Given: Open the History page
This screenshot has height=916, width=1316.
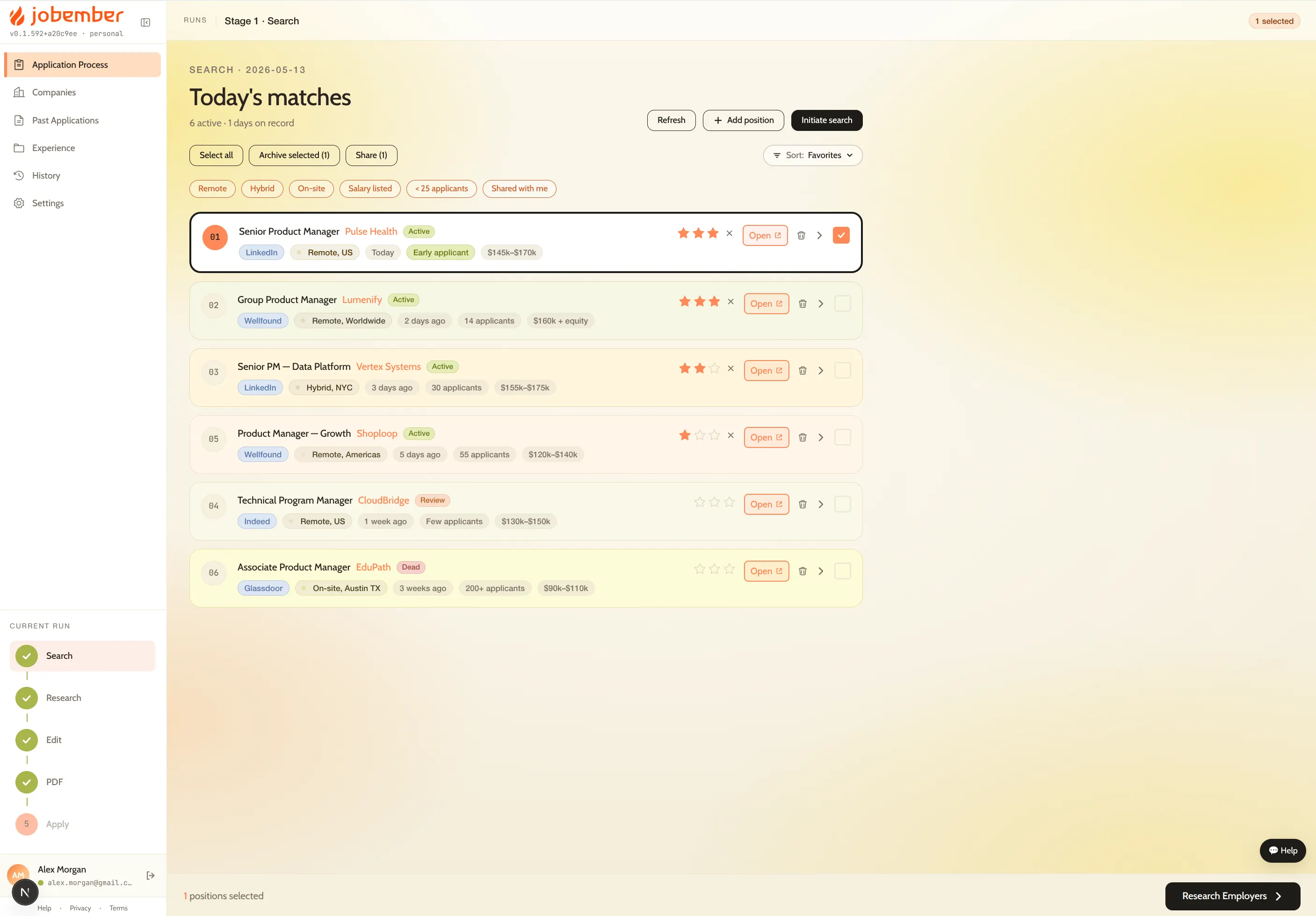Looking at the screenshot, I should pyautogui.click(x=82, y=175).
